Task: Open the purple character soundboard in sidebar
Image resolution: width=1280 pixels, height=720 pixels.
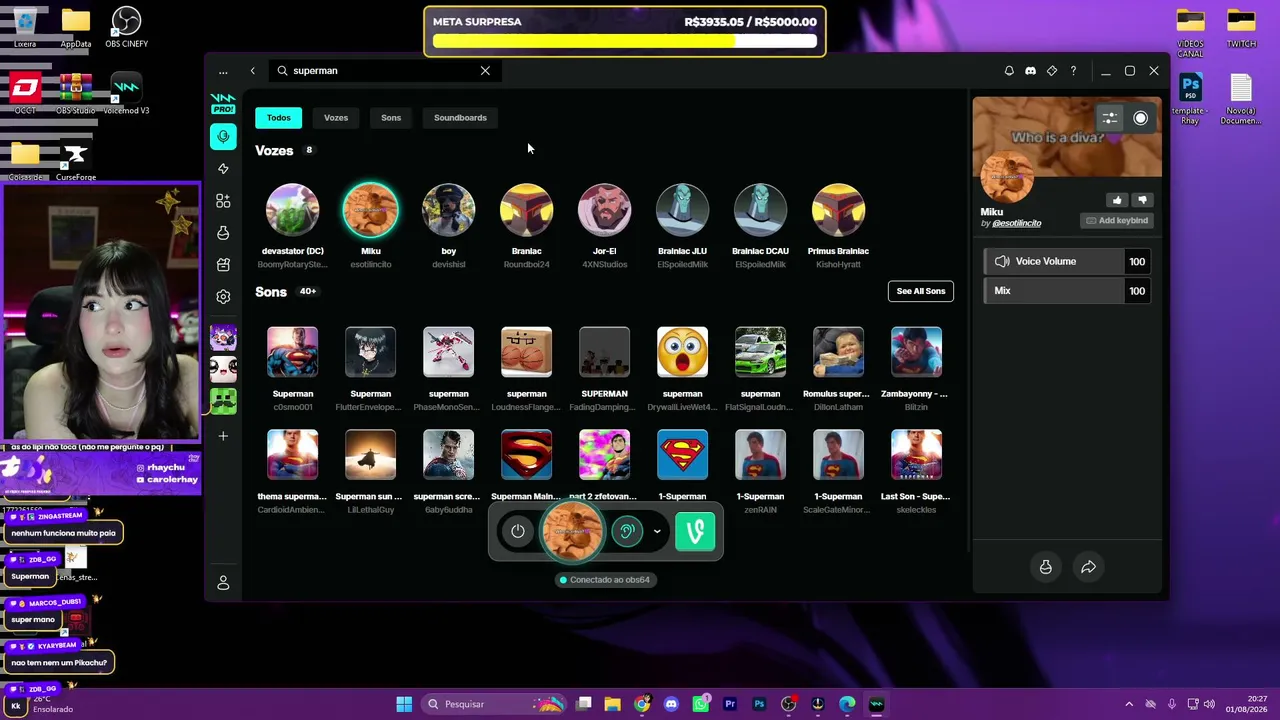Action: (x=223, y=337)
